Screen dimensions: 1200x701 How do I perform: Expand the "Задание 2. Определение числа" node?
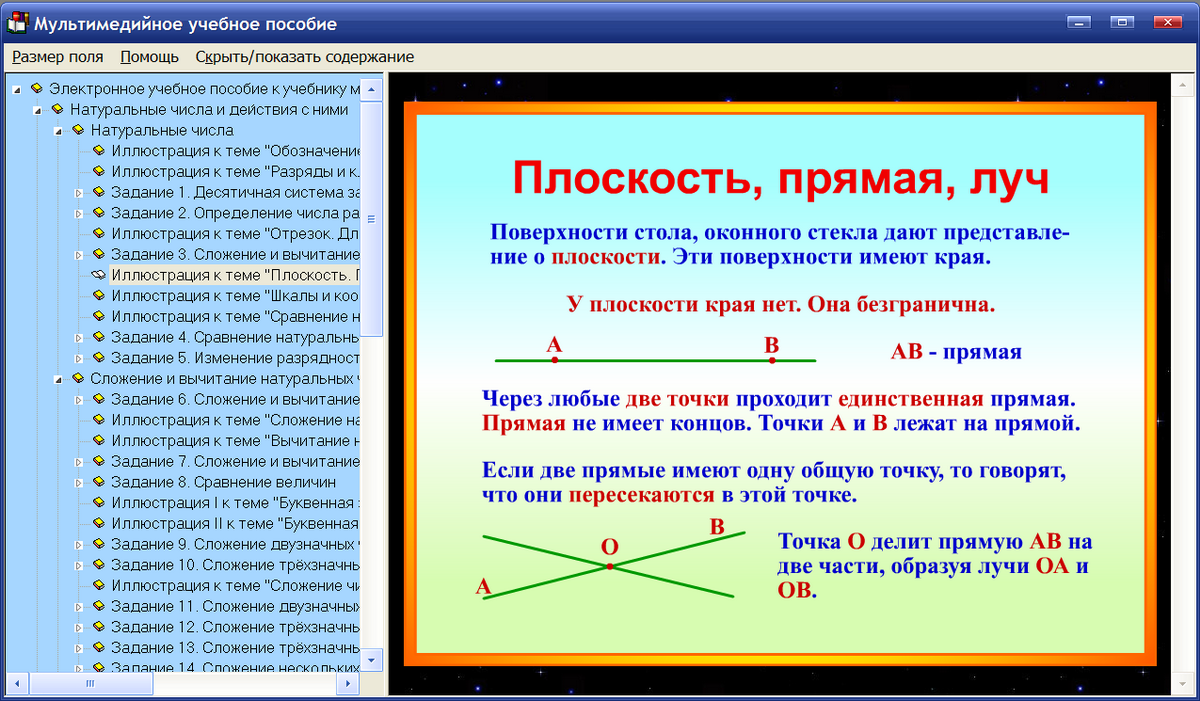(80, 213)
